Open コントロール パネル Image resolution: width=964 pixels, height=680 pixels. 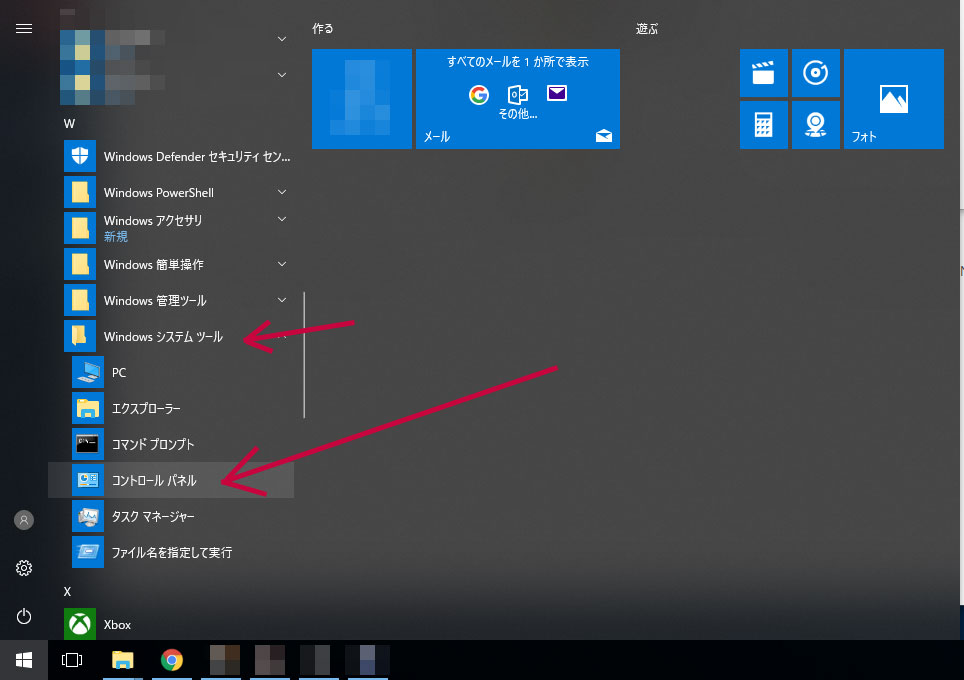click(x=171, y=480)
